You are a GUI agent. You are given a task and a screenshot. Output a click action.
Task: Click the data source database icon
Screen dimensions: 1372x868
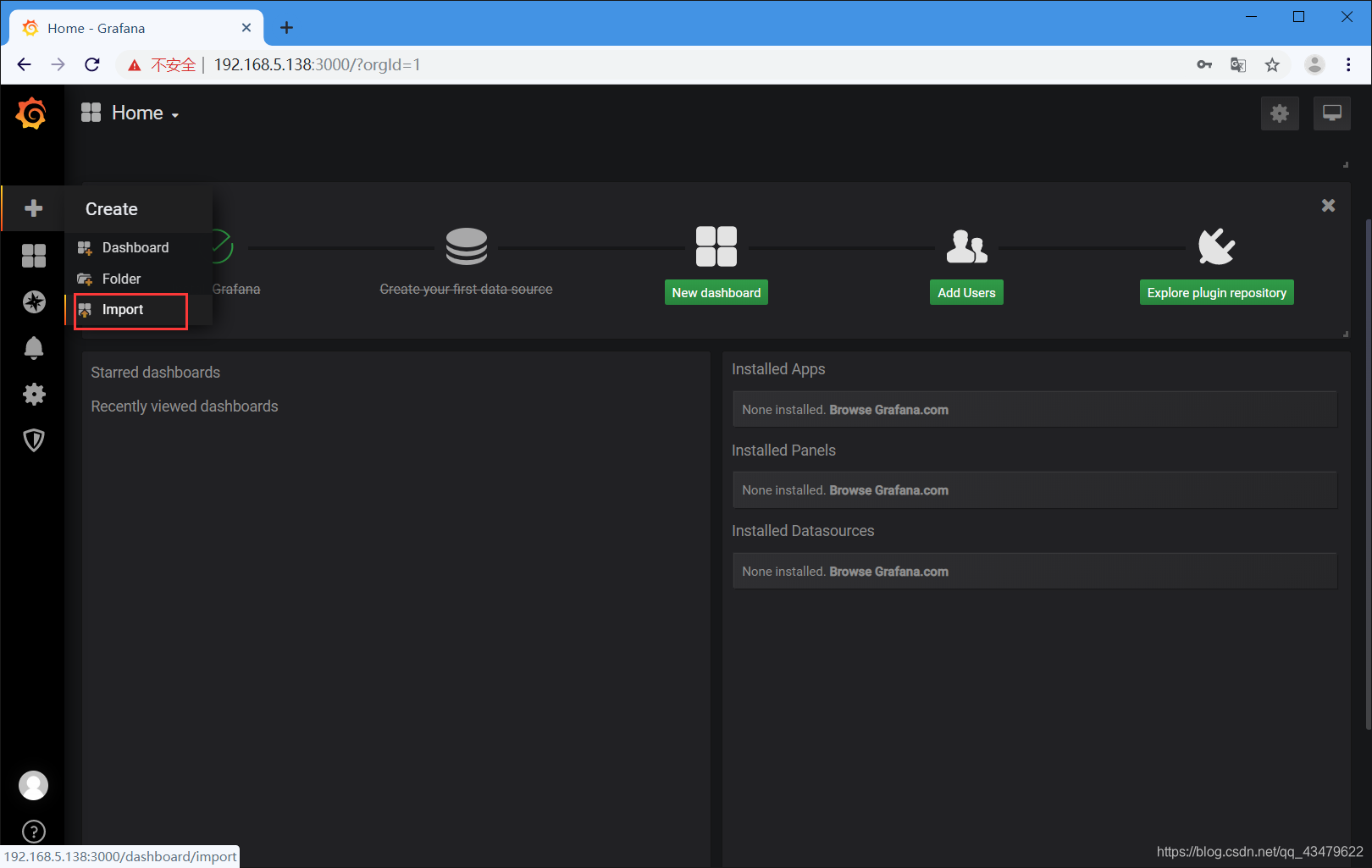[467, 246]
